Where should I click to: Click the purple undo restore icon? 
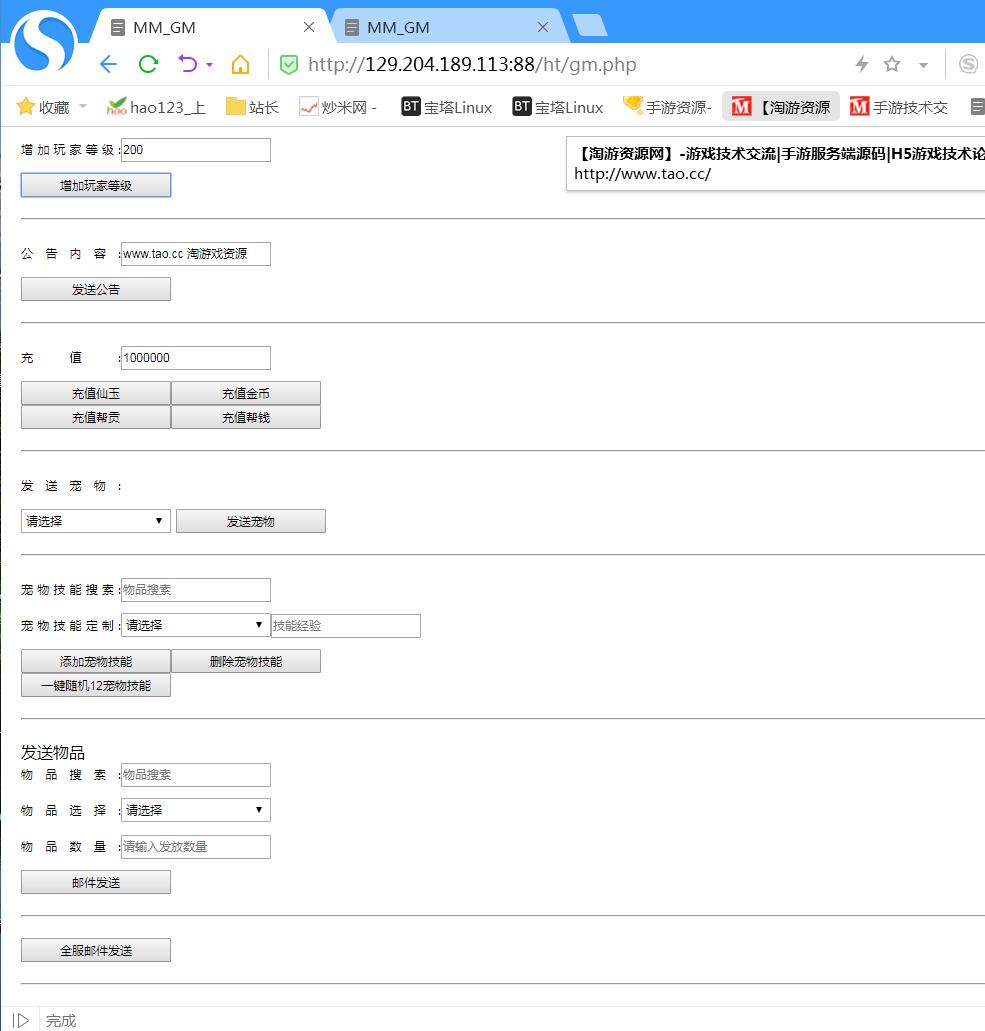(188, 65)
